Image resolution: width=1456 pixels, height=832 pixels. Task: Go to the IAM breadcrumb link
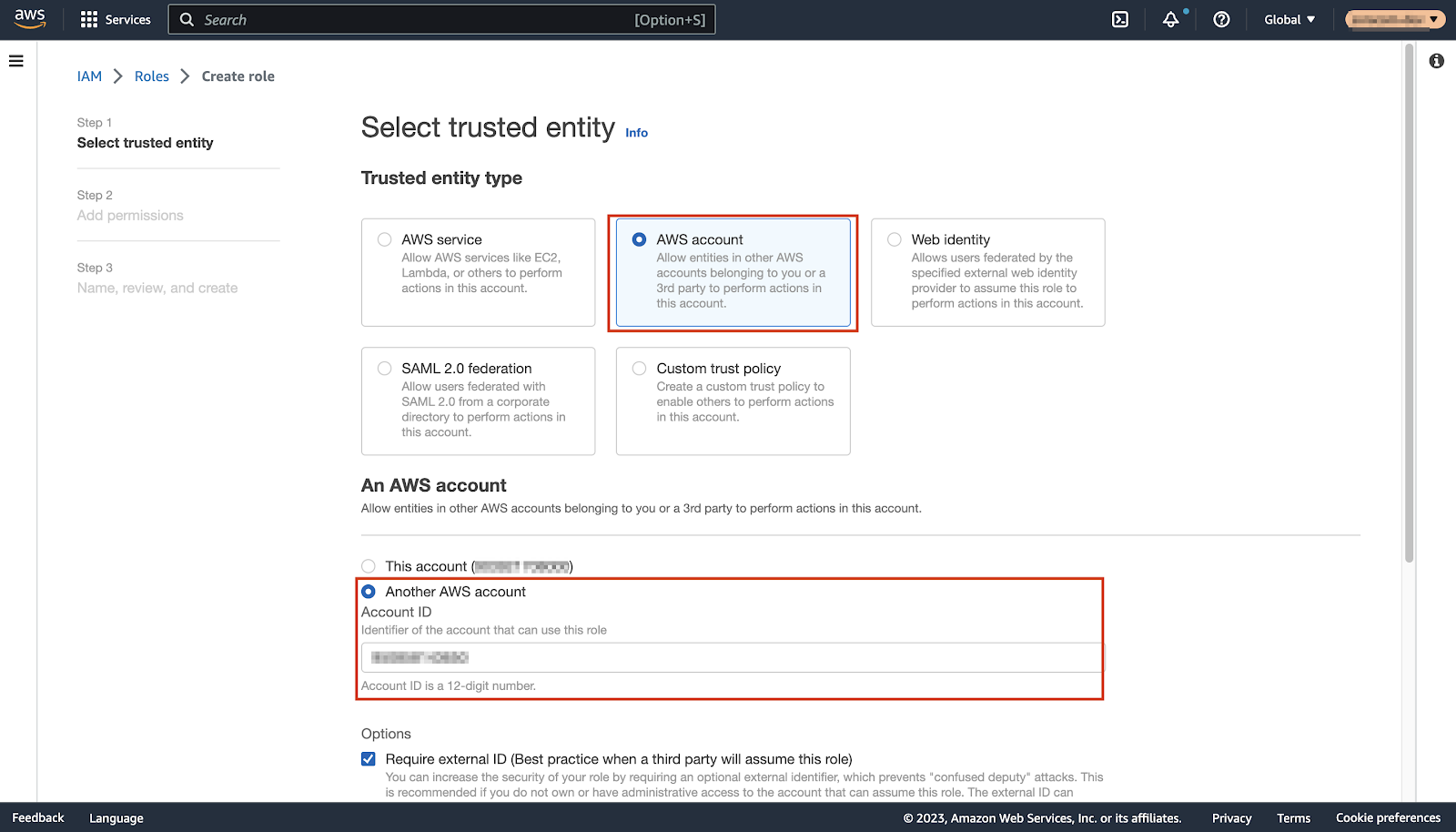point(89,76)
